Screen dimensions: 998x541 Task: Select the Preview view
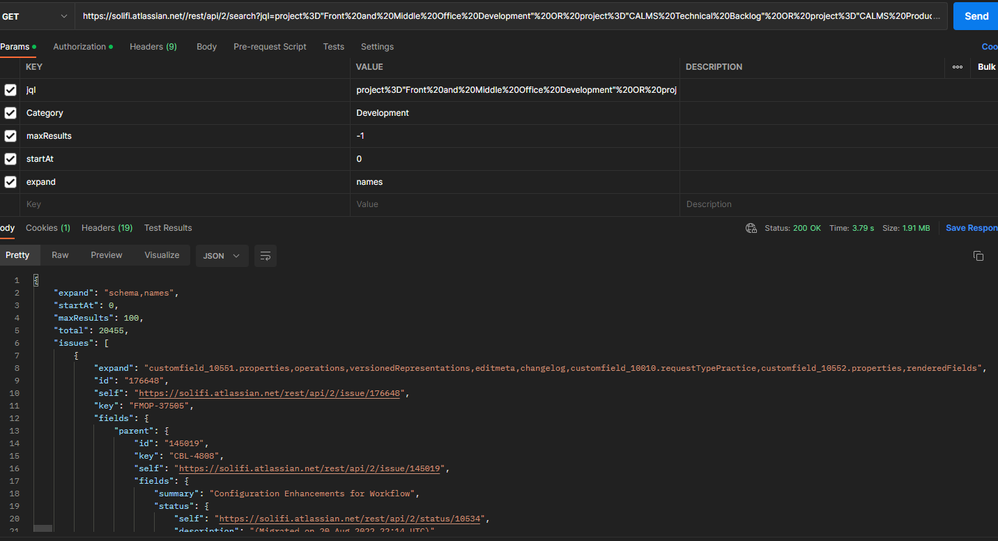coord(106,255)
